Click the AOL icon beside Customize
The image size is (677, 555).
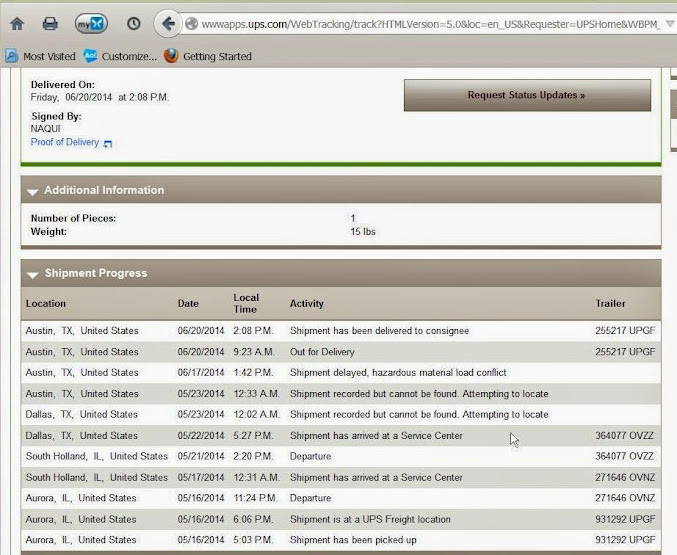pyautogui.click(x=90, y=56)
